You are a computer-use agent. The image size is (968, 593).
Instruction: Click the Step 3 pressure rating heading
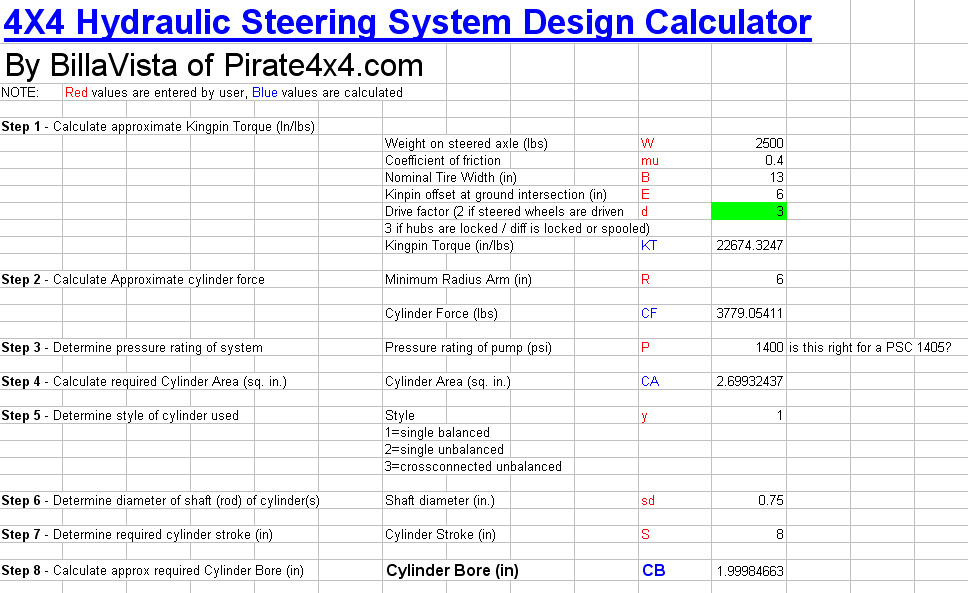pyautogui.click(x=132, y=347)
